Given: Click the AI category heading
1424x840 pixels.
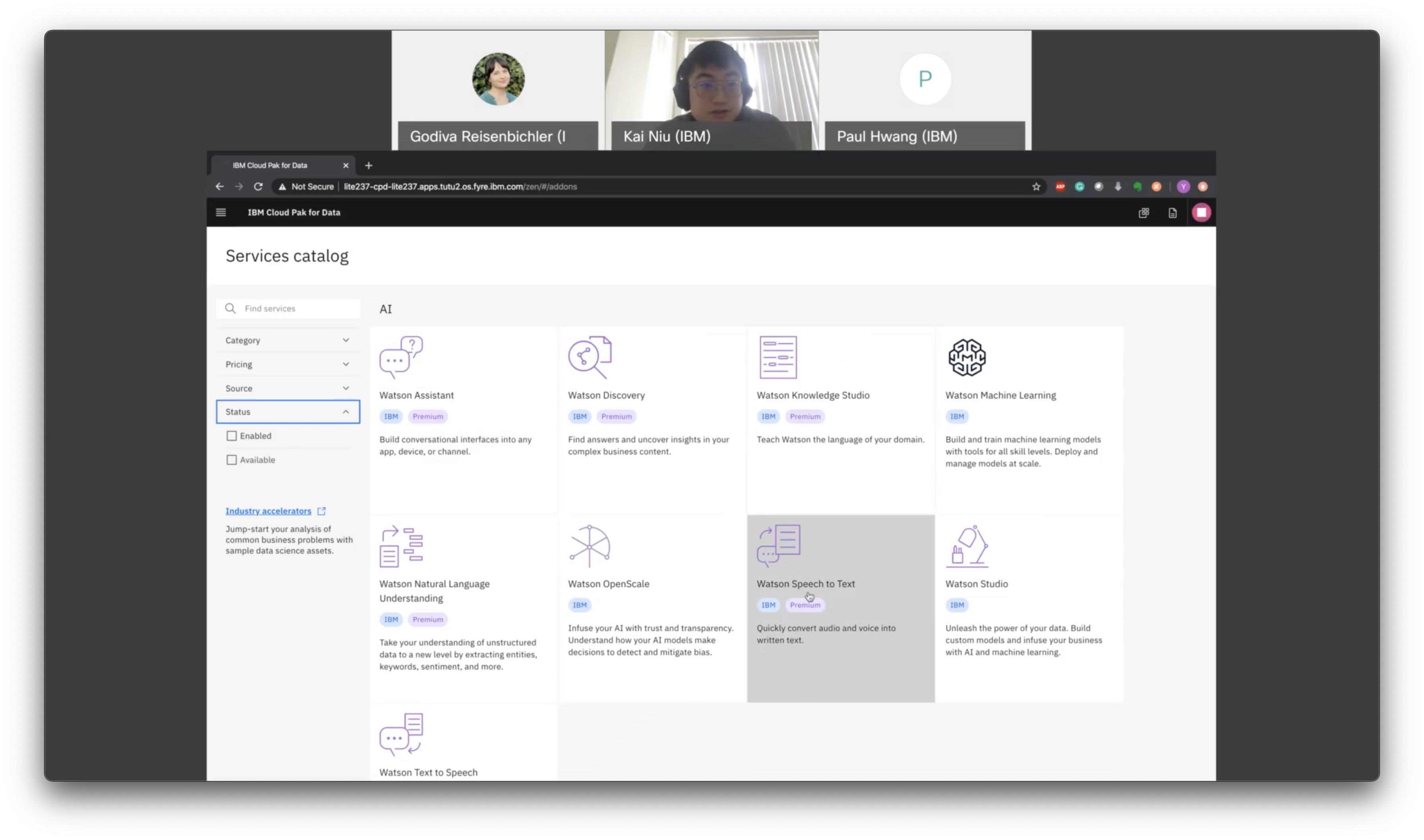Looking at the screenshot, I should coord(385,309).
